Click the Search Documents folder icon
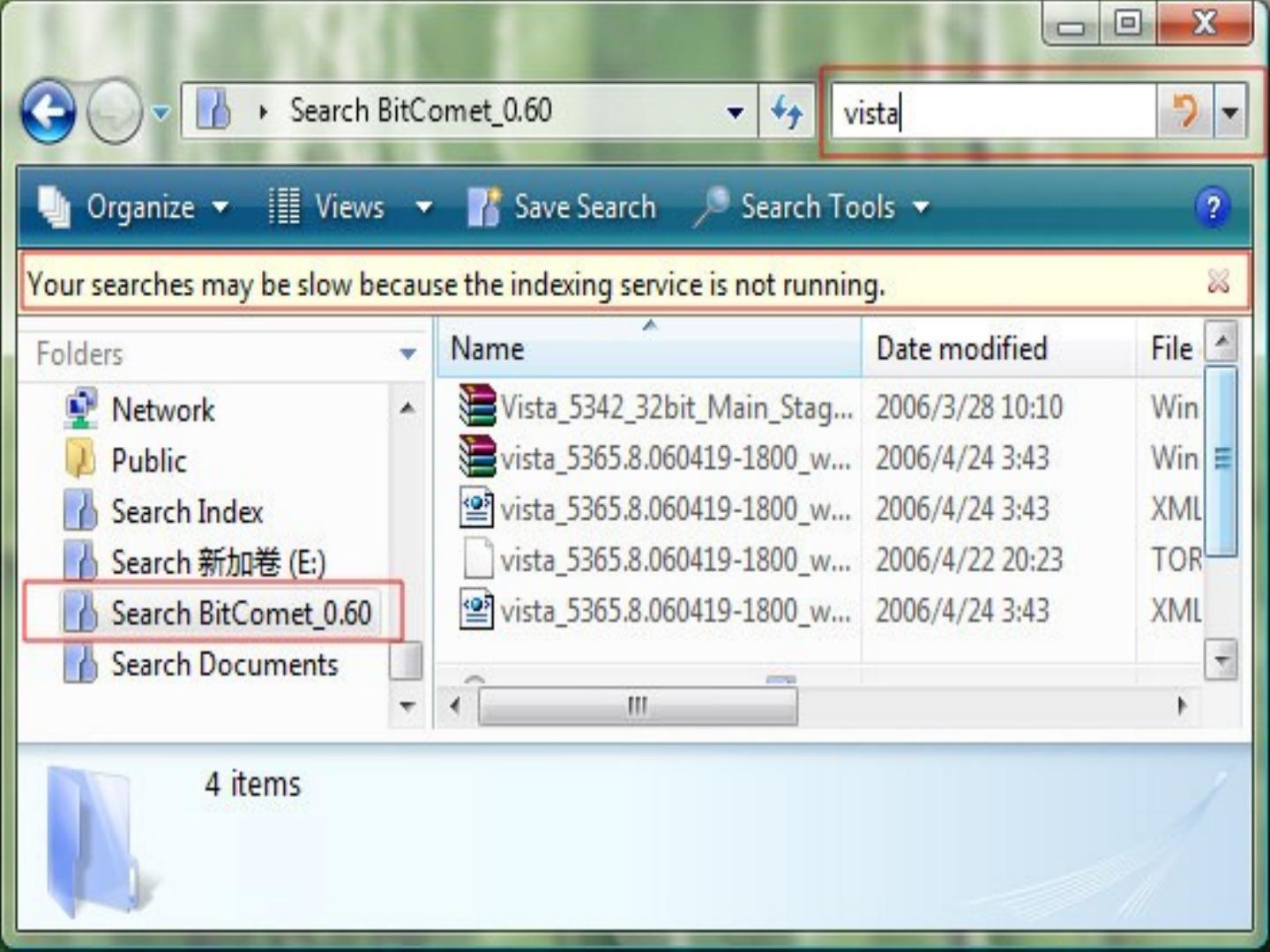 pos(81,664)
